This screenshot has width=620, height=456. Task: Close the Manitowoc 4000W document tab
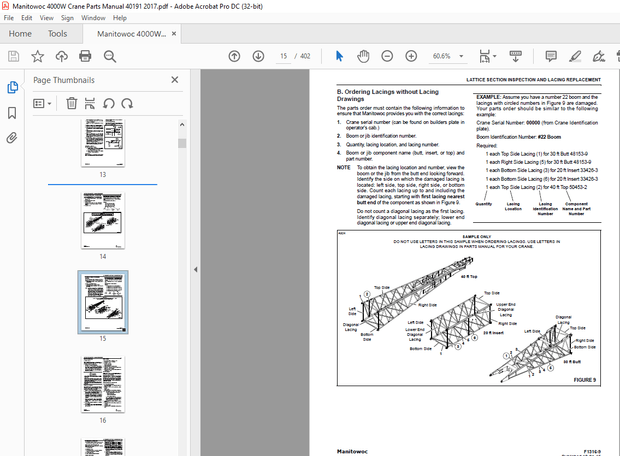(x=174, y=34)
